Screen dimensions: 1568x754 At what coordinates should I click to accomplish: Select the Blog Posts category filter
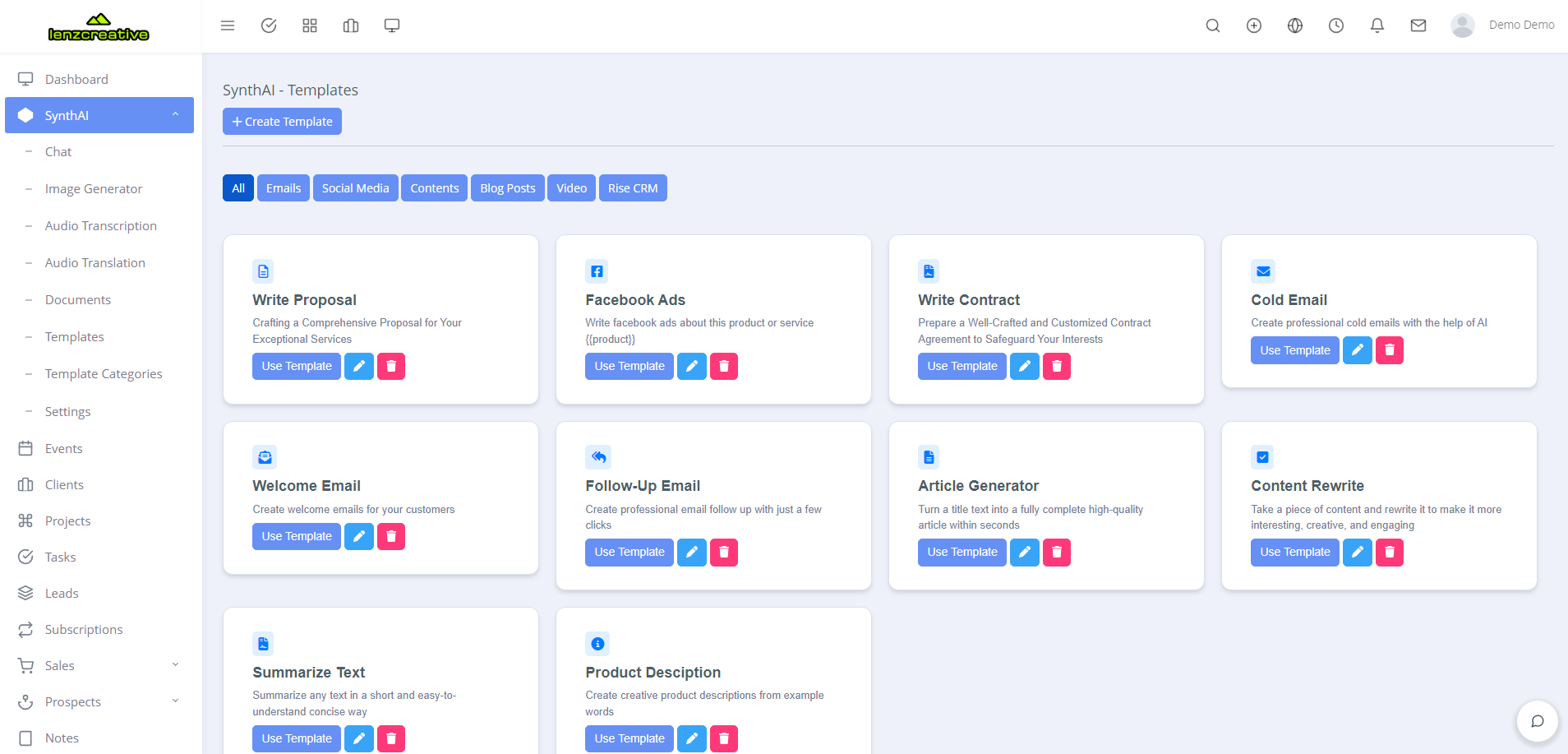pos(507,187)
